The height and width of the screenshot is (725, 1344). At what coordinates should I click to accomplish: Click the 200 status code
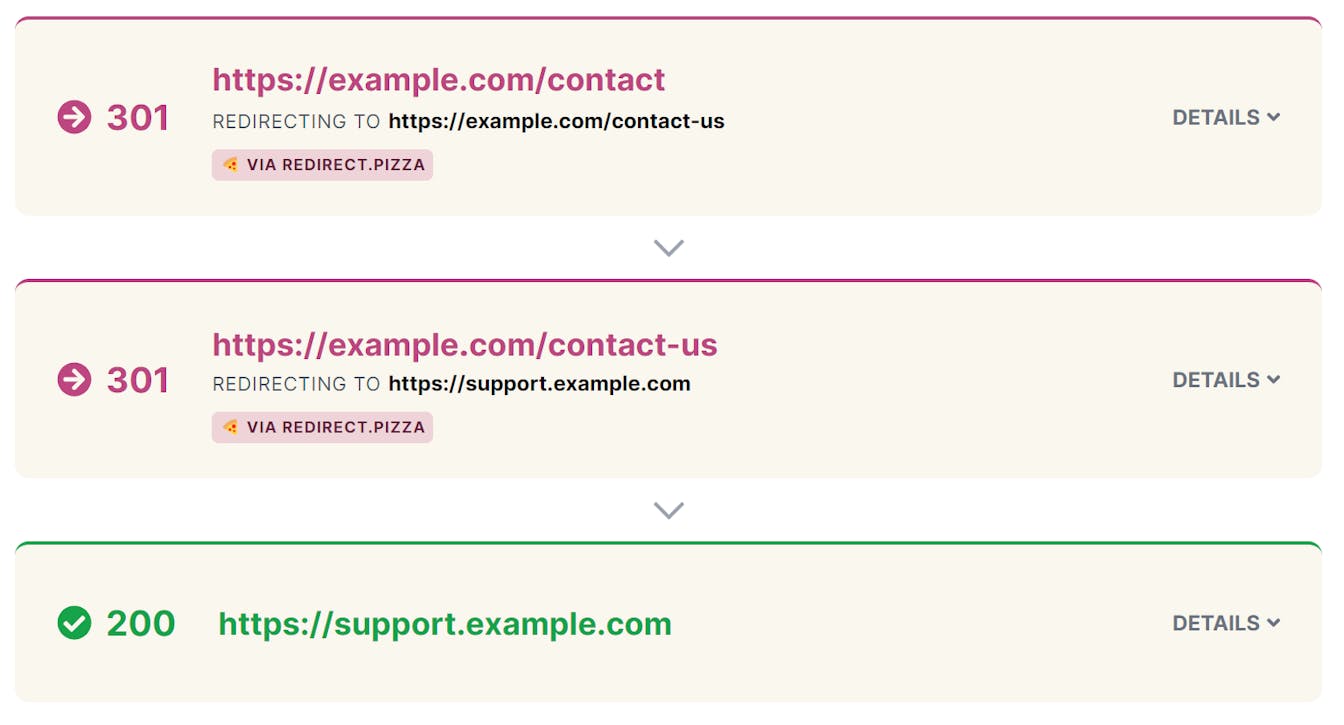[141, 623]
